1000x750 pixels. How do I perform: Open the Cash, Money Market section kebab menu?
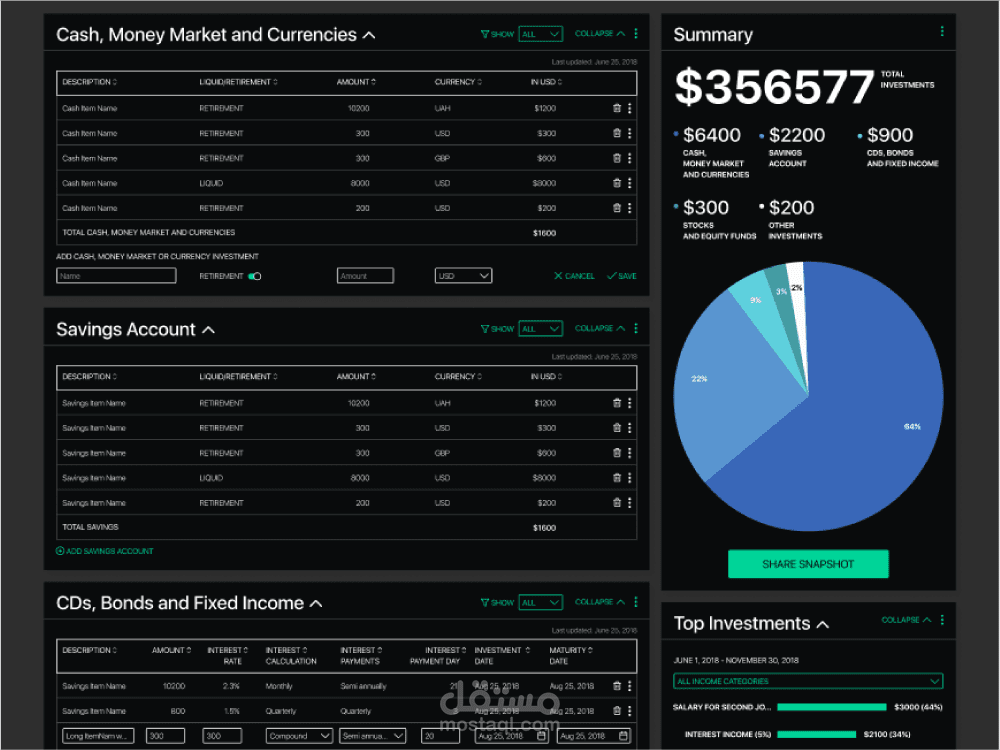click(636, 33)
